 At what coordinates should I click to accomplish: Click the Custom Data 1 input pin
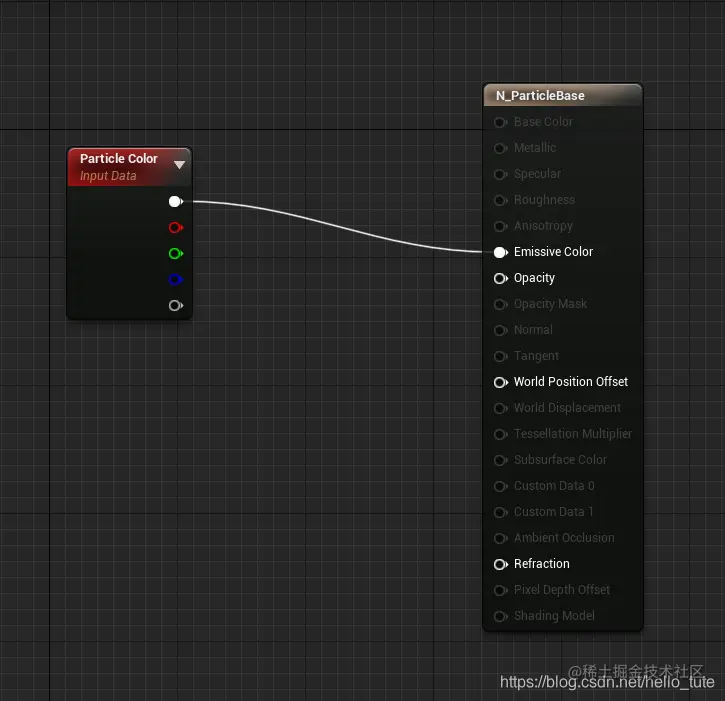(x=500, y=512)
